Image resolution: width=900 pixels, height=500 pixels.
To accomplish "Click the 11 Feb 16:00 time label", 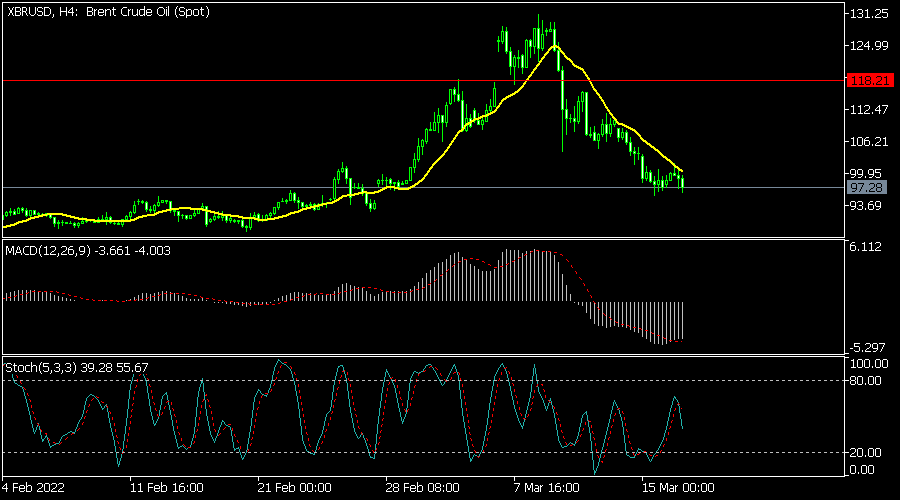I will 166,488.
